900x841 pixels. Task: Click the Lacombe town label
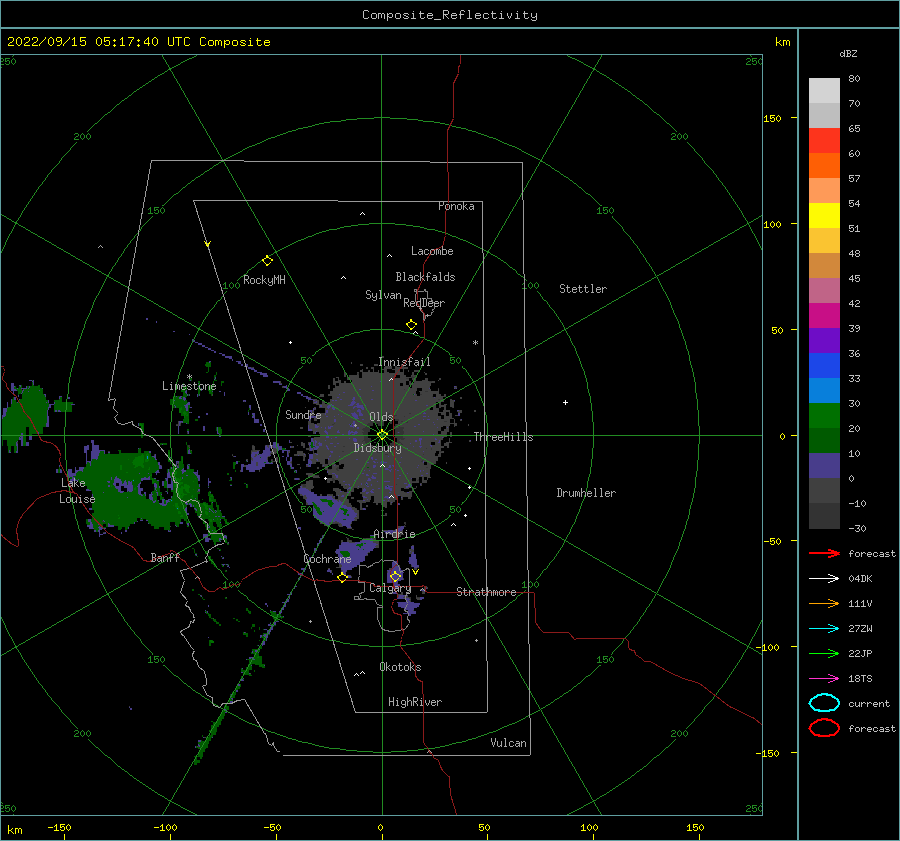432,251
